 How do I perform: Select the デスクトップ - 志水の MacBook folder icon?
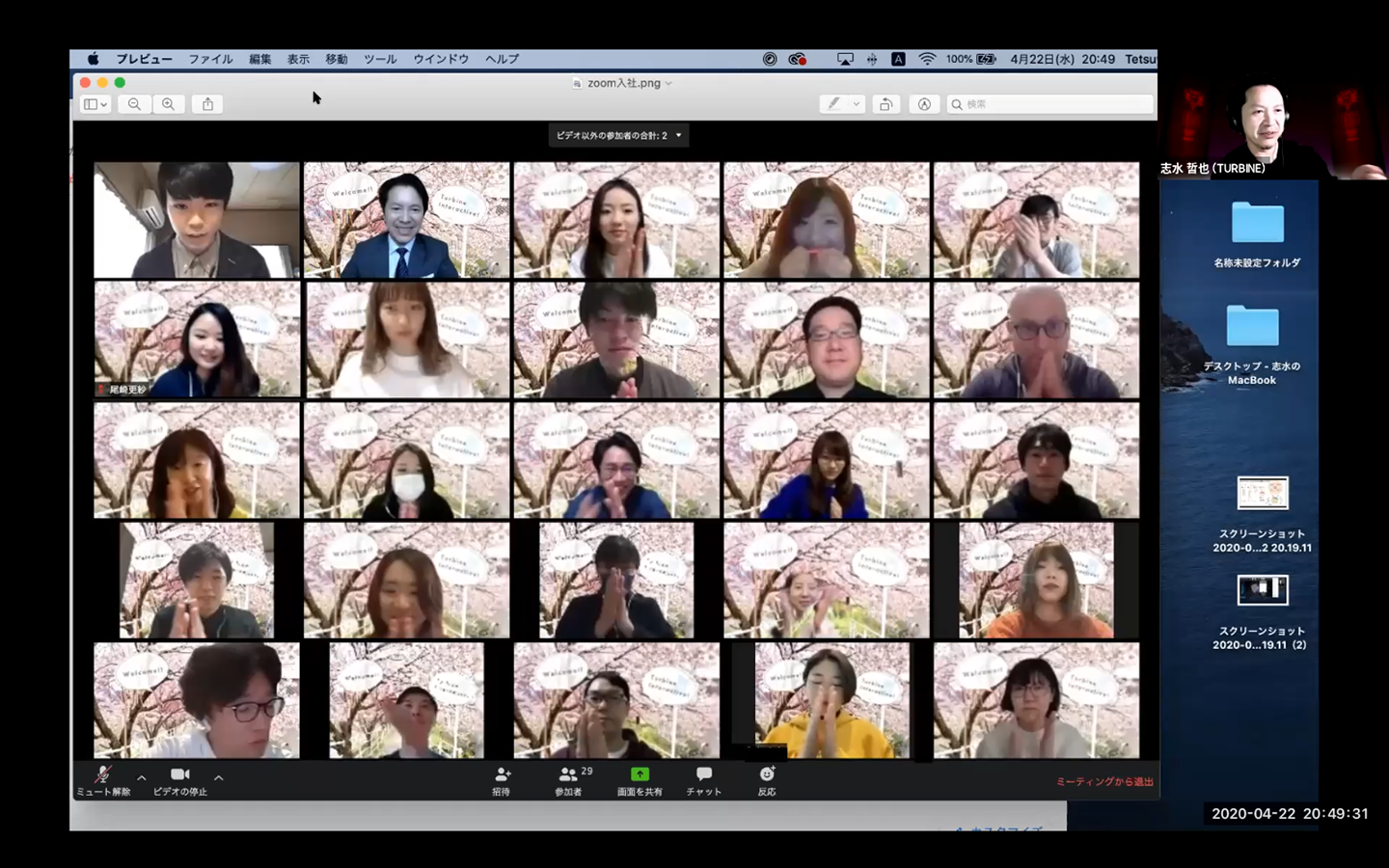pos(1252,326)
